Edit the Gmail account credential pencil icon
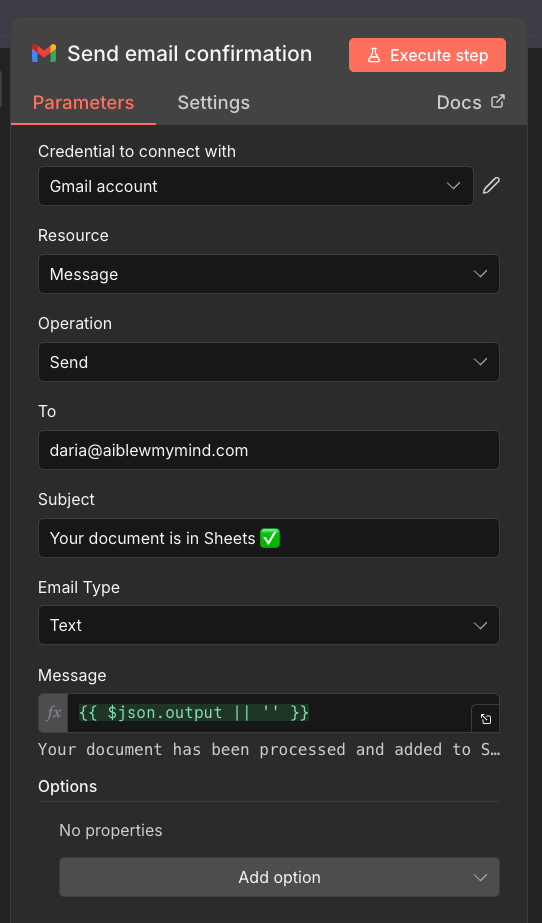This screenshot has height=923, width=542. coord(491,186)
